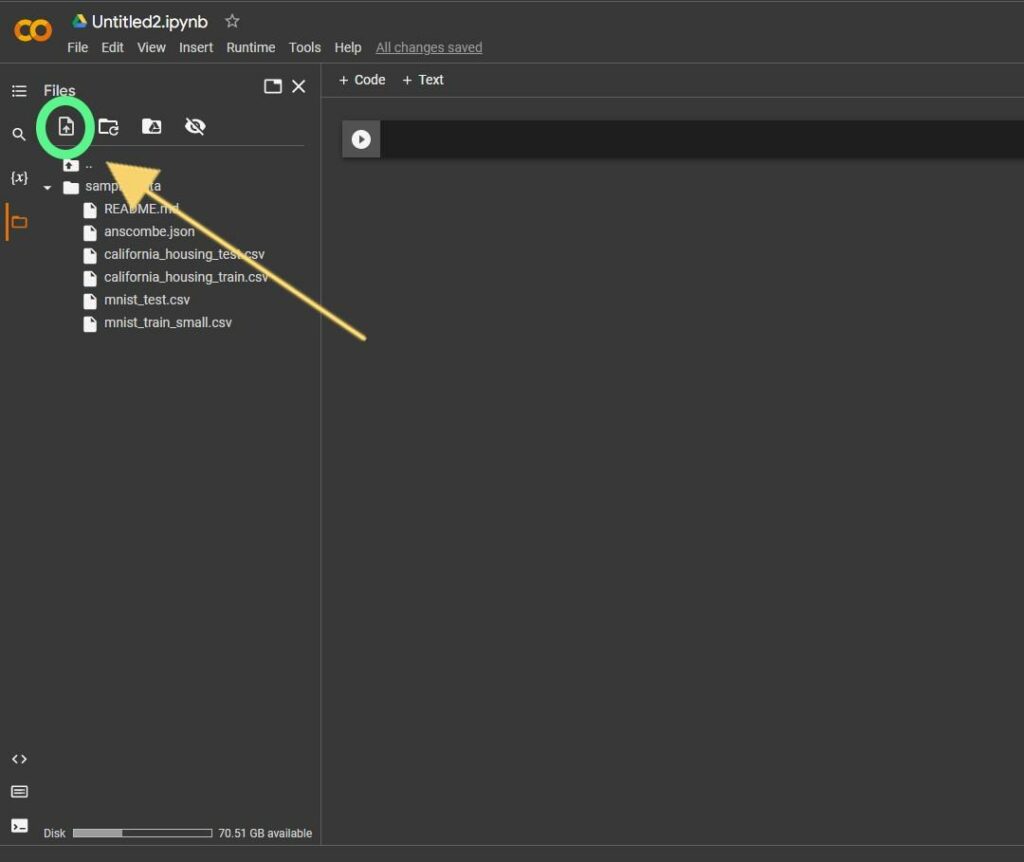
Task: Toggle the Files folder sidebar icon
Action: click(19, 222)
